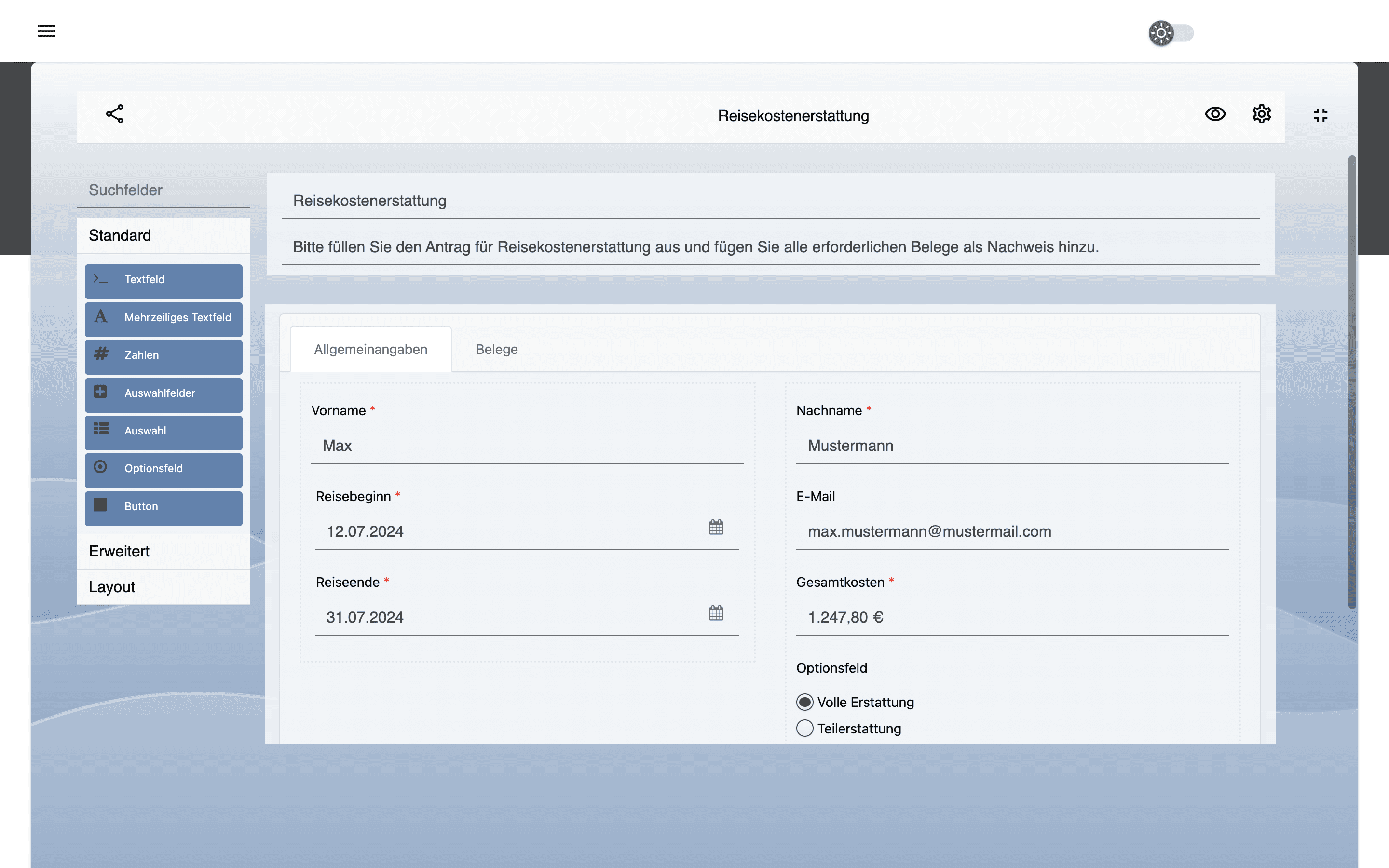Select the Auswahlfelder plus field
The height and width of the screenshot is (868, 1389).
pos(163,394)
